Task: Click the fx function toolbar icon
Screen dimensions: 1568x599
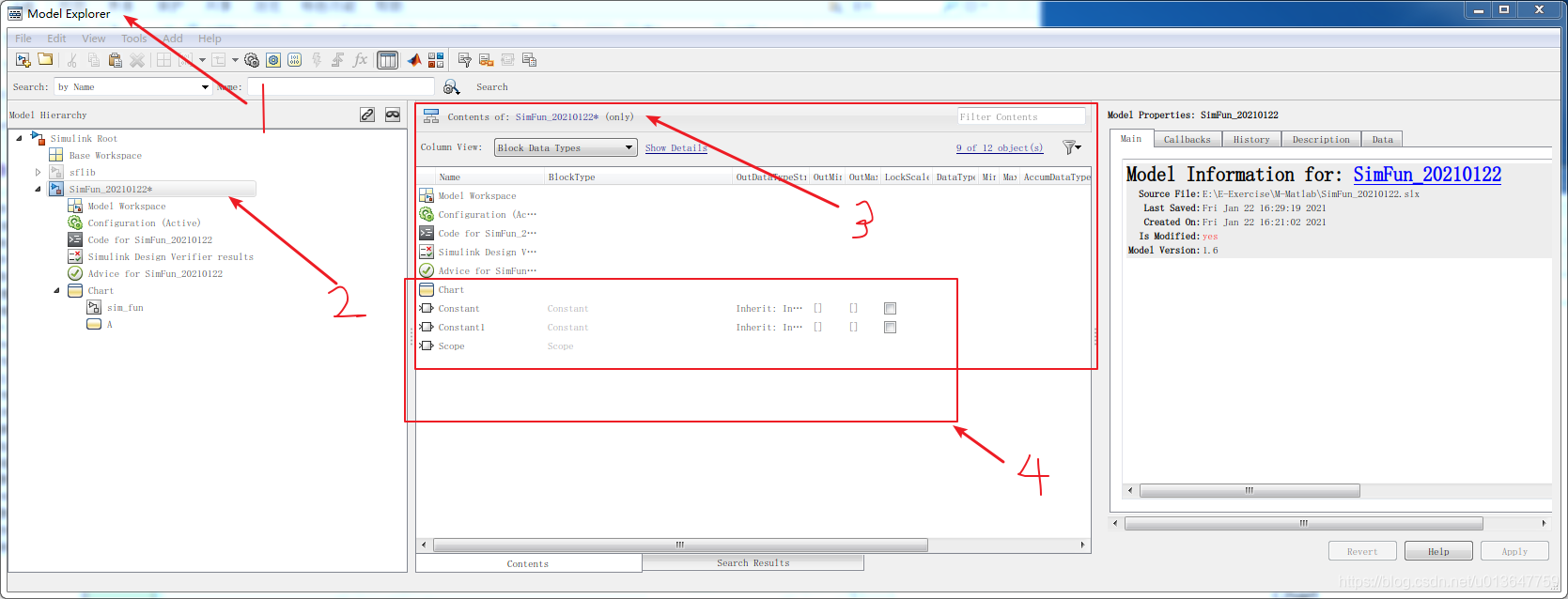Action: (x=360, y=60)
